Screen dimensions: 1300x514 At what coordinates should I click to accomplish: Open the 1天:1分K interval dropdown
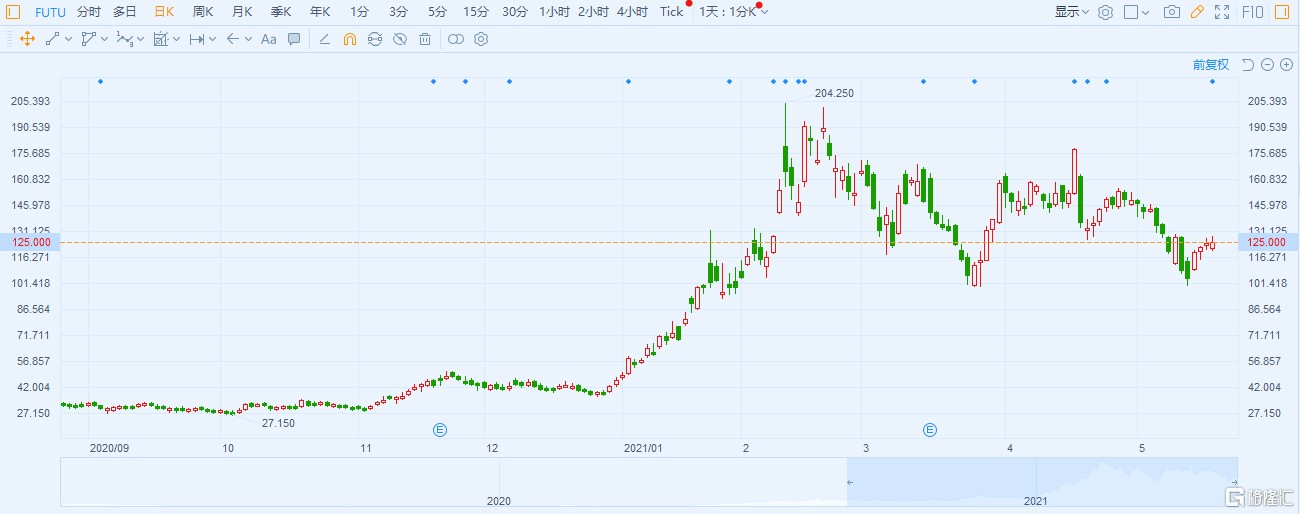tap(733, 12)
